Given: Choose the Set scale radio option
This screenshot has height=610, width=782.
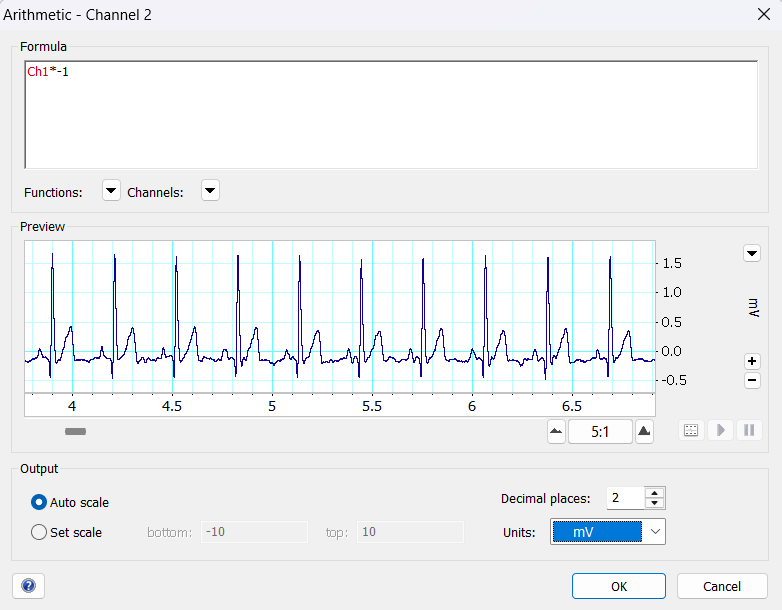Looking at the screenshot, I should point(40,532).
